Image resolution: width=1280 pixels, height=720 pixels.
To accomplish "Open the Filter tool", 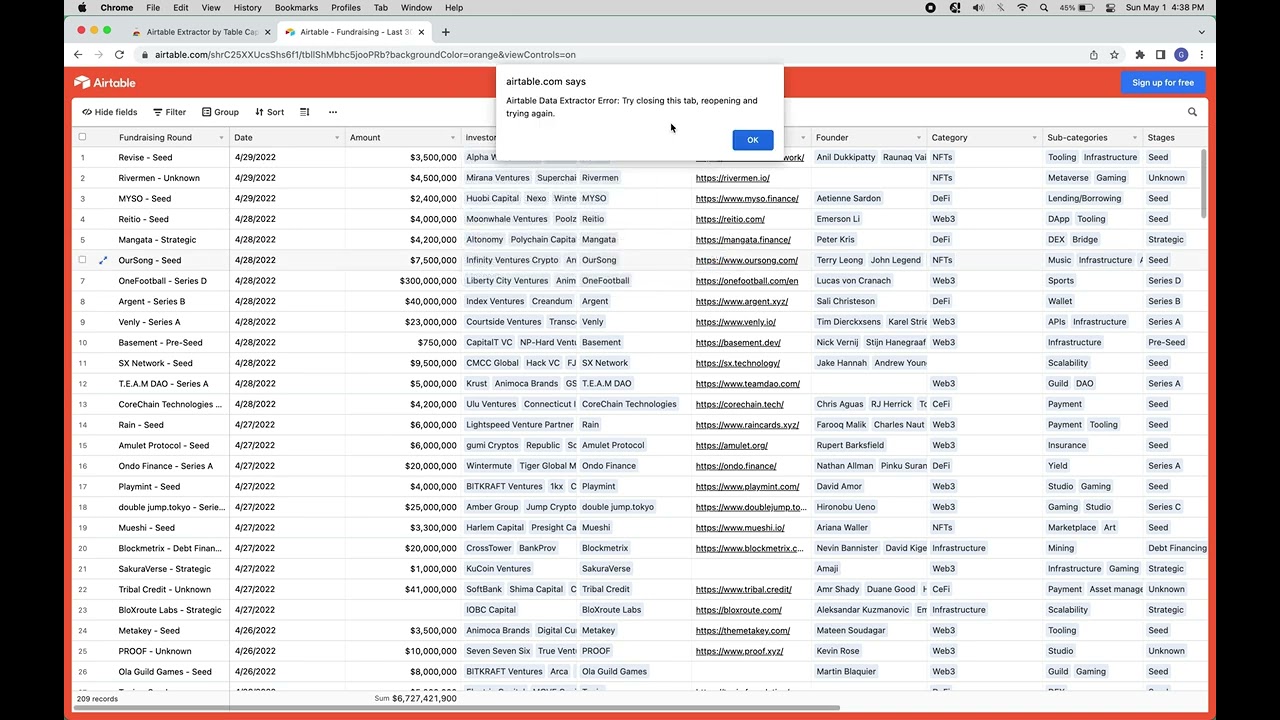I will (x=169, y=112).
